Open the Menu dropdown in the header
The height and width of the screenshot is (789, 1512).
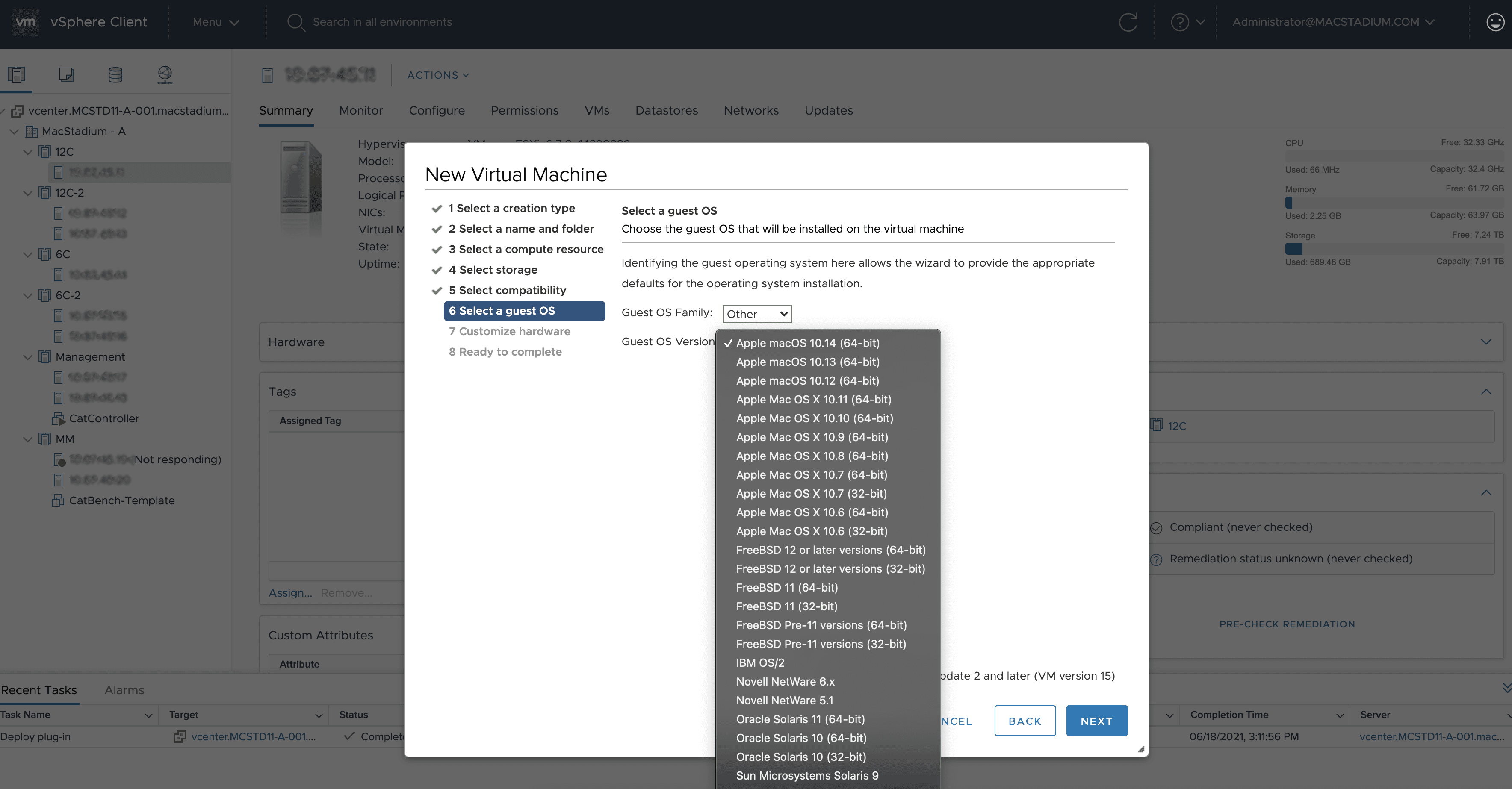click(x=214, y=22)
